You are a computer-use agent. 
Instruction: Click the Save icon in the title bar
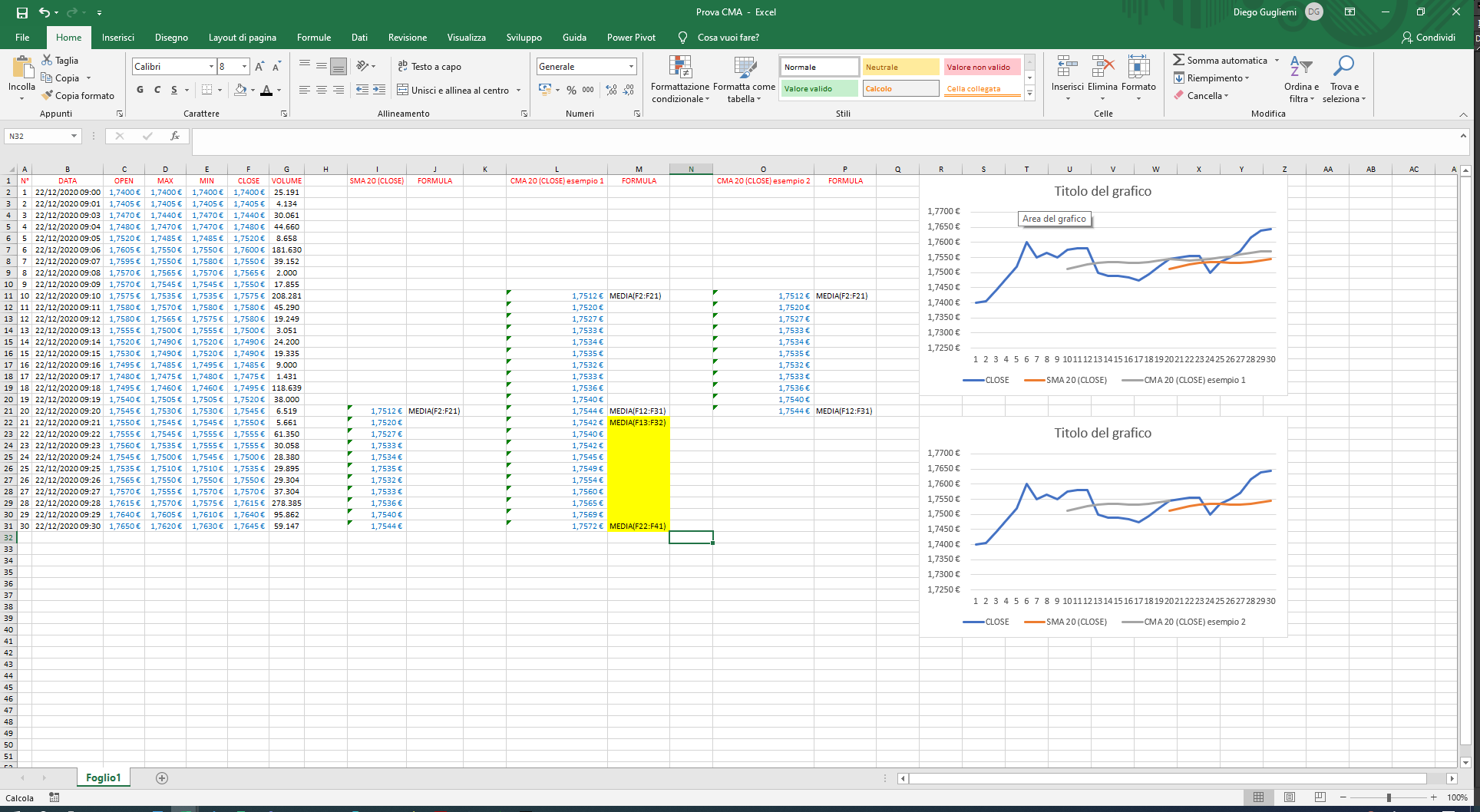(22, 12)
